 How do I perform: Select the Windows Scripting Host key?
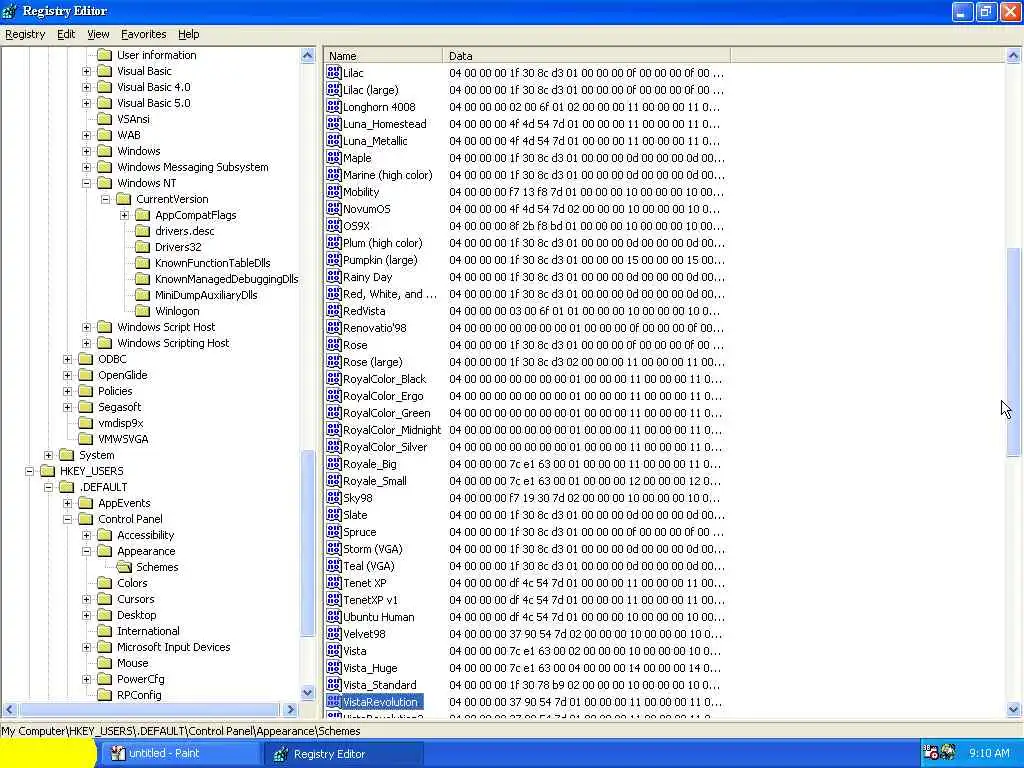pos(173,343)
